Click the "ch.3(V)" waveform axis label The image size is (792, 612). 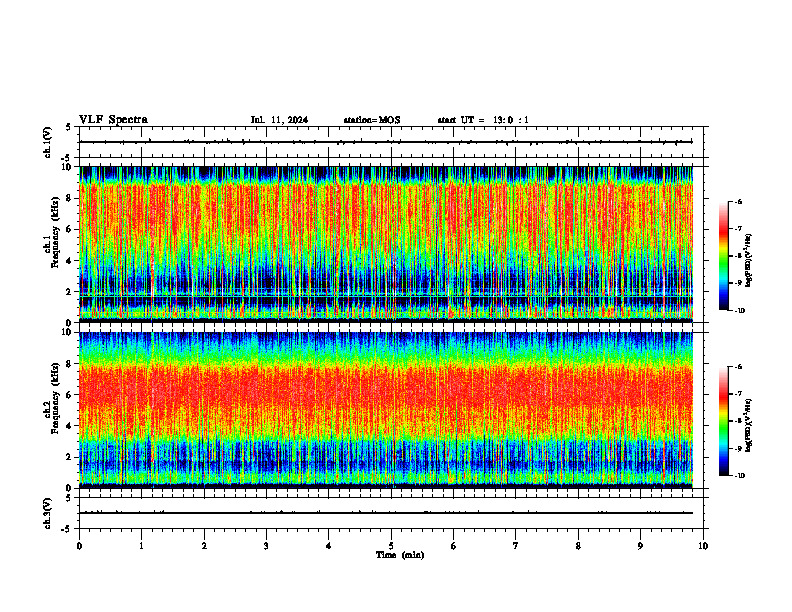48,513
